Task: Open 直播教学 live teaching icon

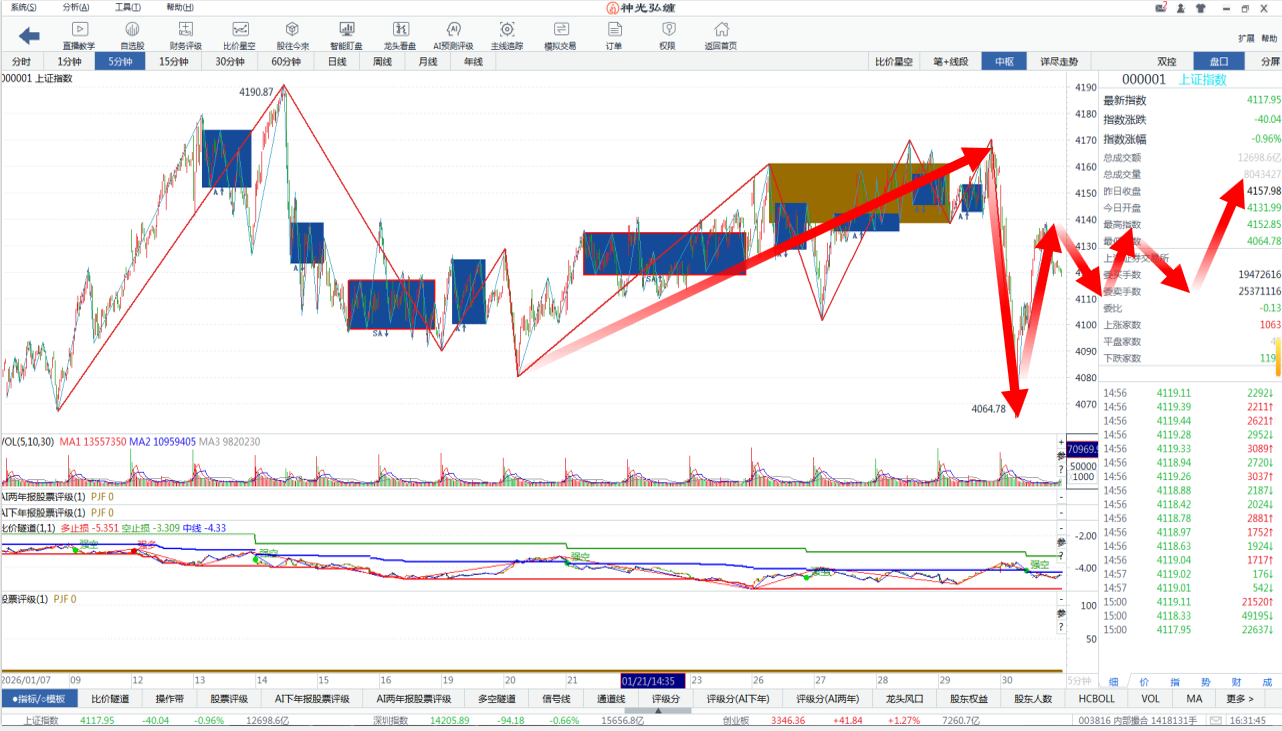Action: (x=79, y=35)
